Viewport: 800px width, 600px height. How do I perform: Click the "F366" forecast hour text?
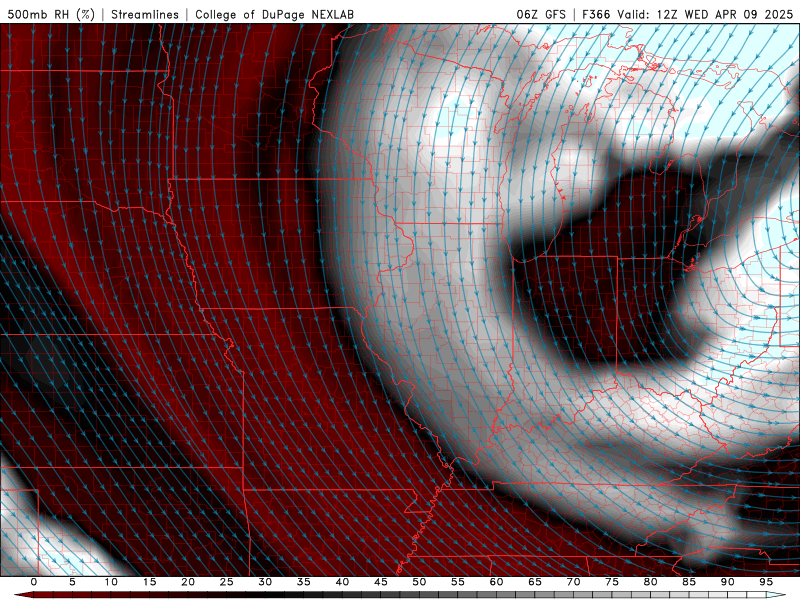tap(596, 14)
